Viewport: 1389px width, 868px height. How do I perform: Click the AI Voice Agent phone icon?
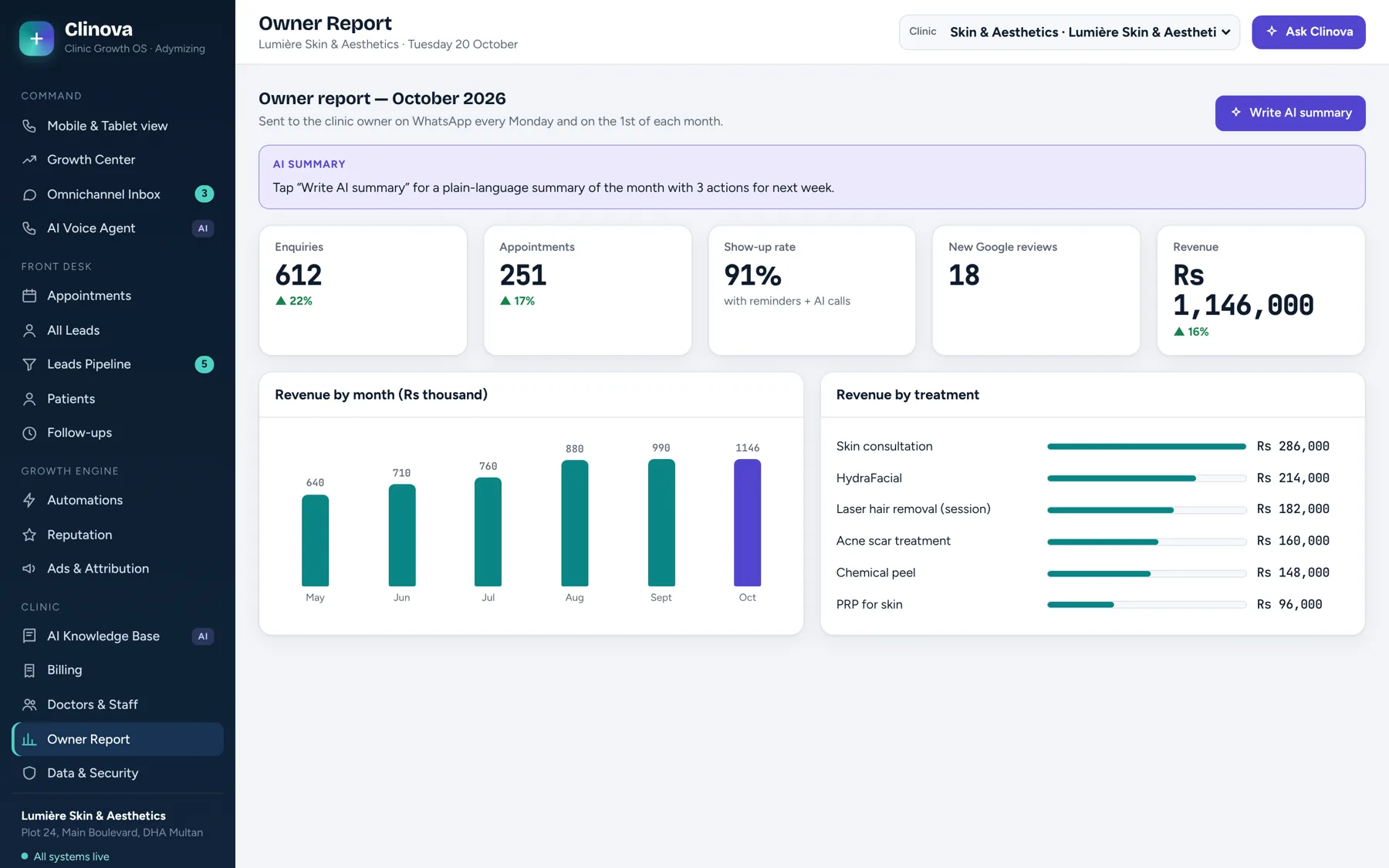click(x=29, y=228)
